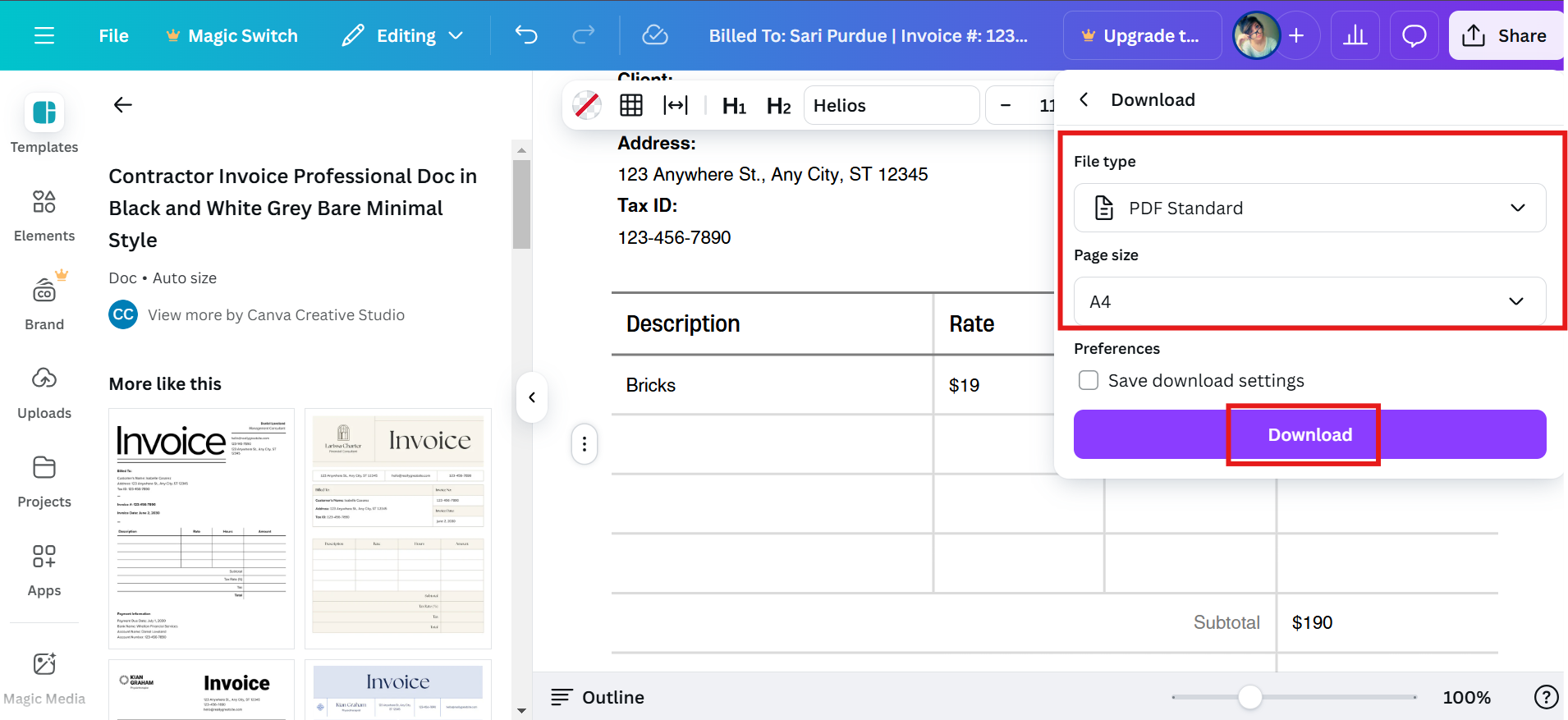The width and height of the screenshot is (1568, 720).
Task: Click the zoom slider handle
Action: (1249, 697)
